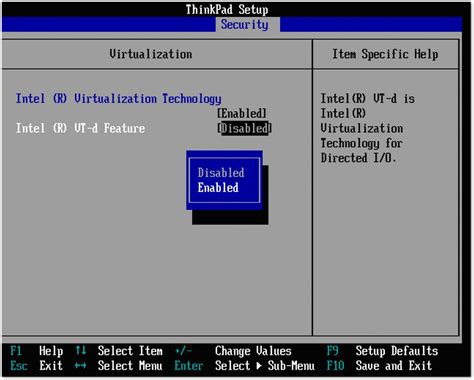Click the ThinkPad Setup title
Viewport: 474px width, 380px height.
227,9
